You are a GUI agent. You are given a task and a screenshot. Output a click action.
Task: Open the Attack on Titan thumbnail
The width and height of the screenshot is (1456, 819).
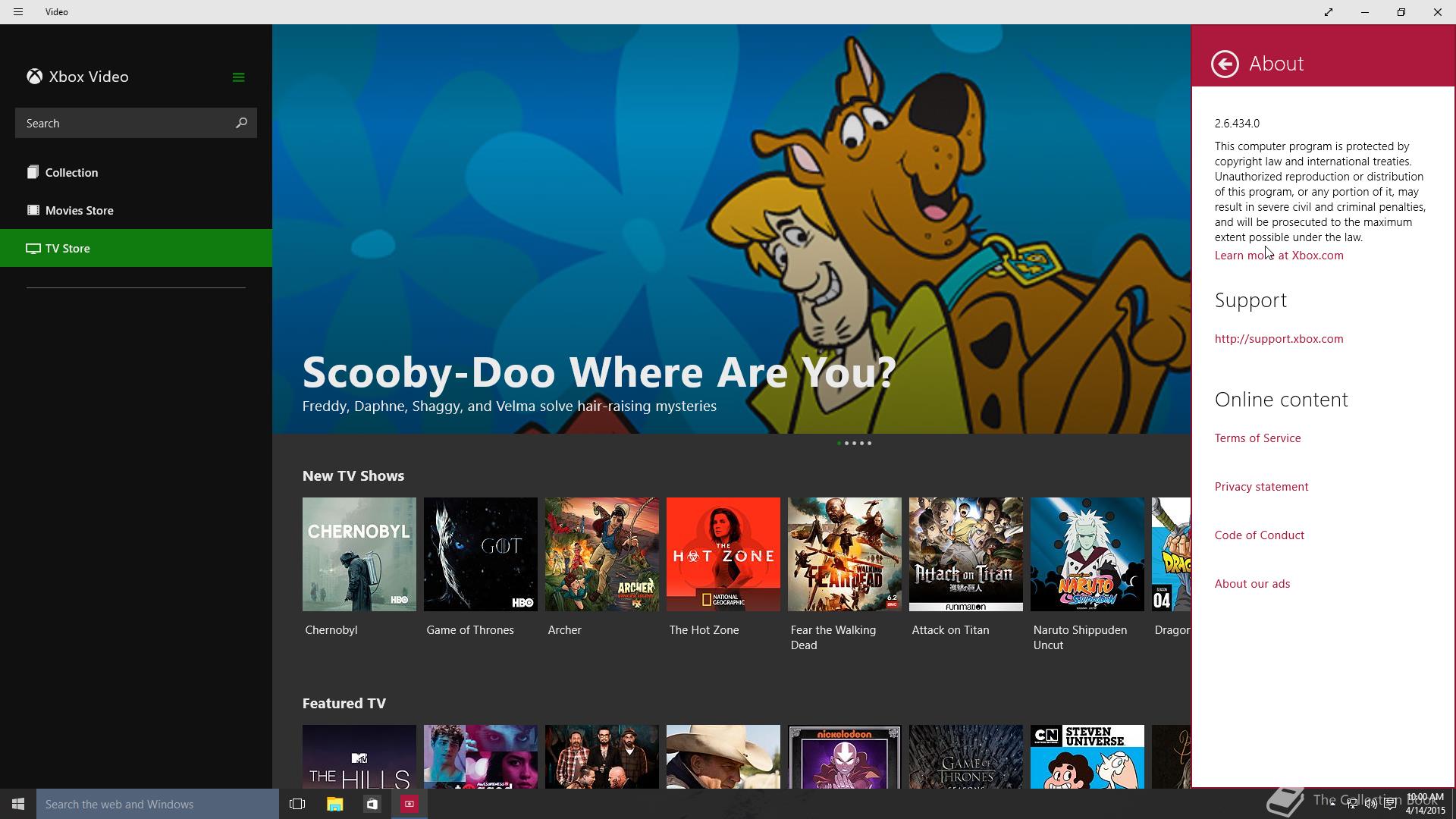click(x=966, y=554)
